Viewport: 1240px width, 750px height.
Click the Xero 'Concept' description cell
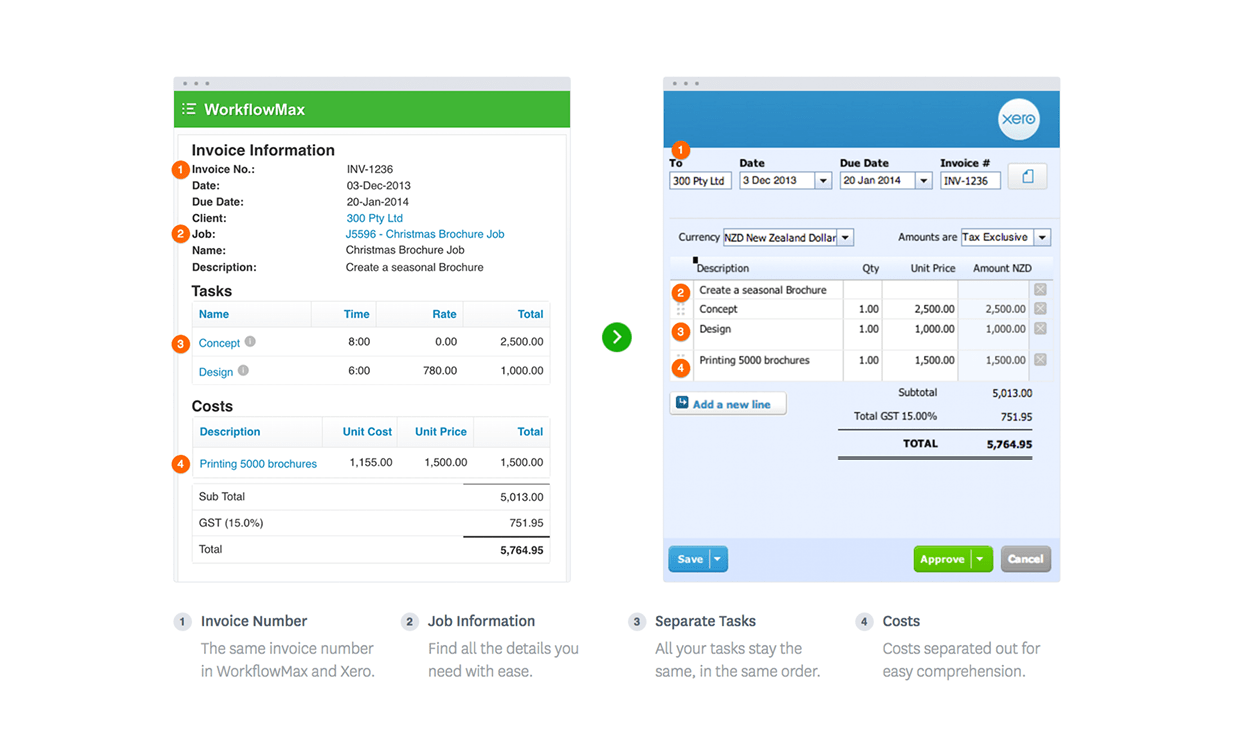[x=768, y=309]
